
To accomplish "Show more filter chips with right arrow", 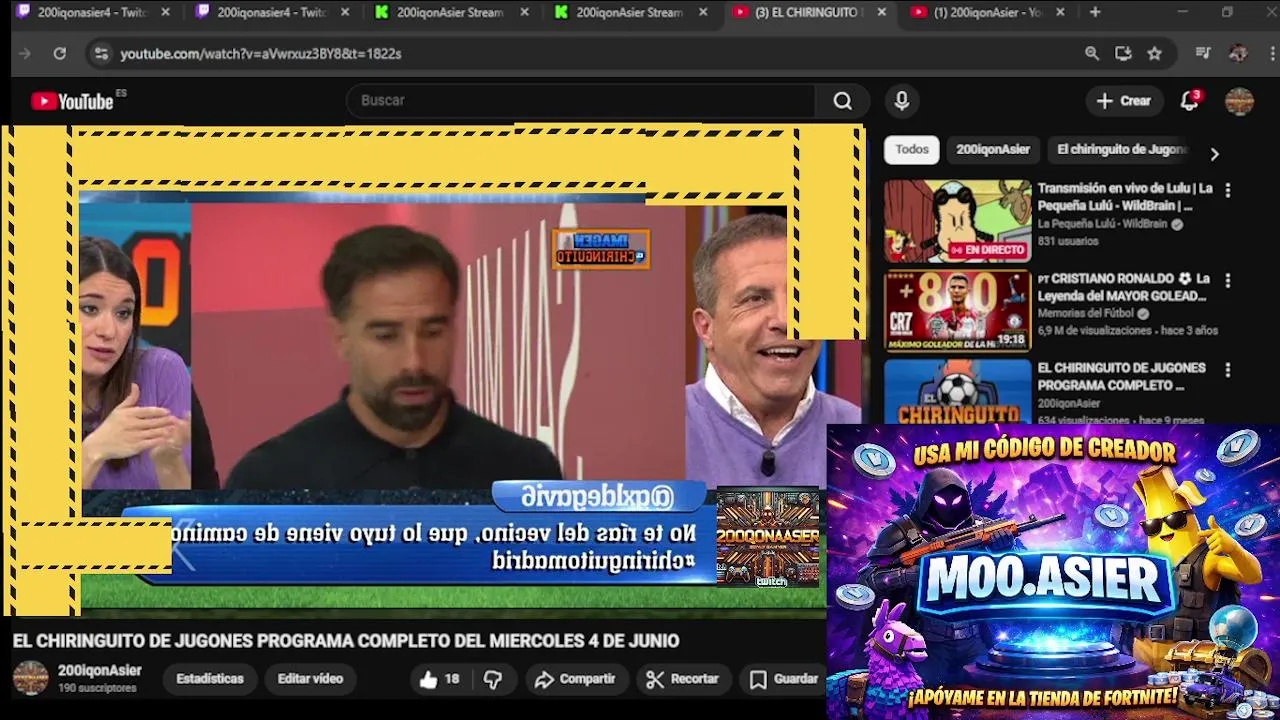I will pos(1214,154).
